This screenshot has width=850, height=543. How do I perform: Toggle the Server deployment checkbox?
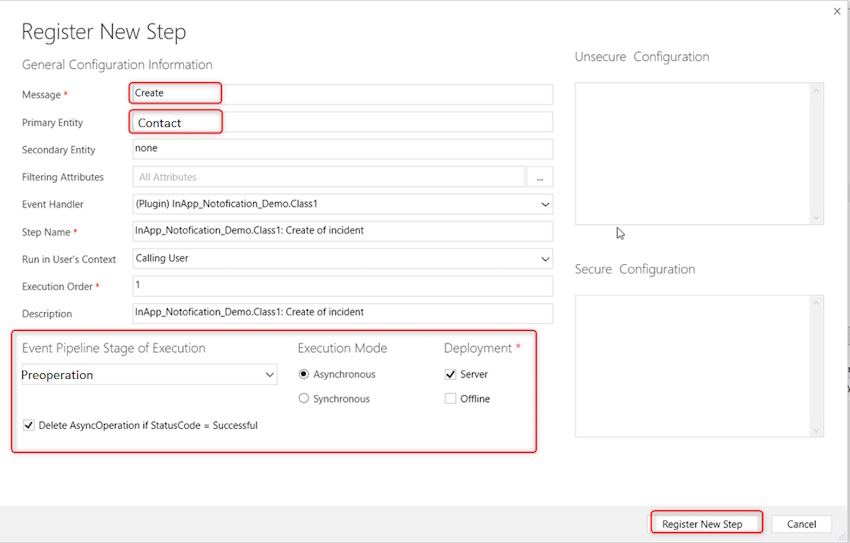(450, 374)
